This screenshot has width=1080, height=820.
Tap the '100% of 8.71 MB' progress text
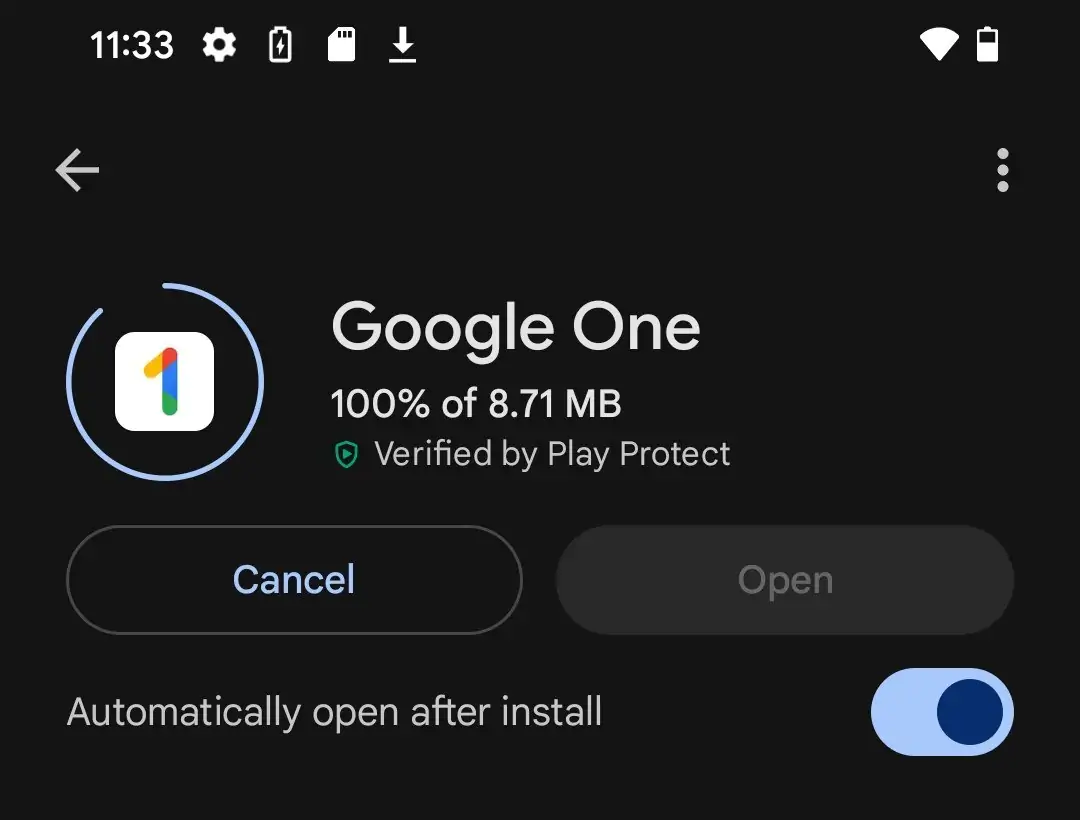[476, 404]
